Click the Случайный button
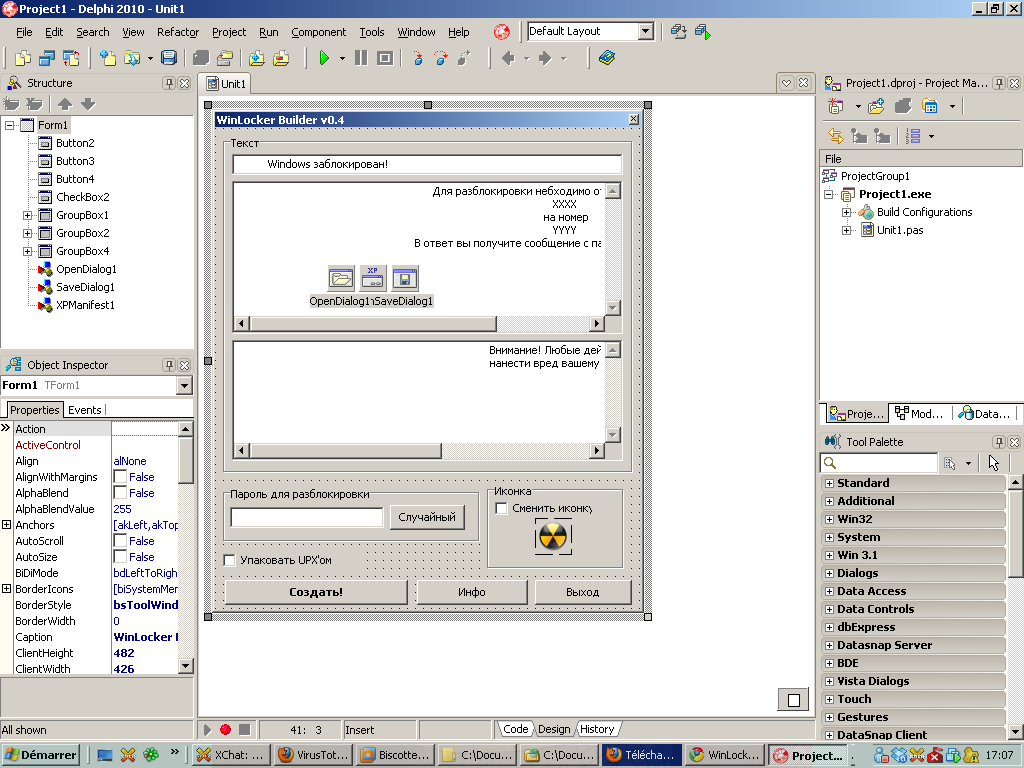 click(427, 517)
